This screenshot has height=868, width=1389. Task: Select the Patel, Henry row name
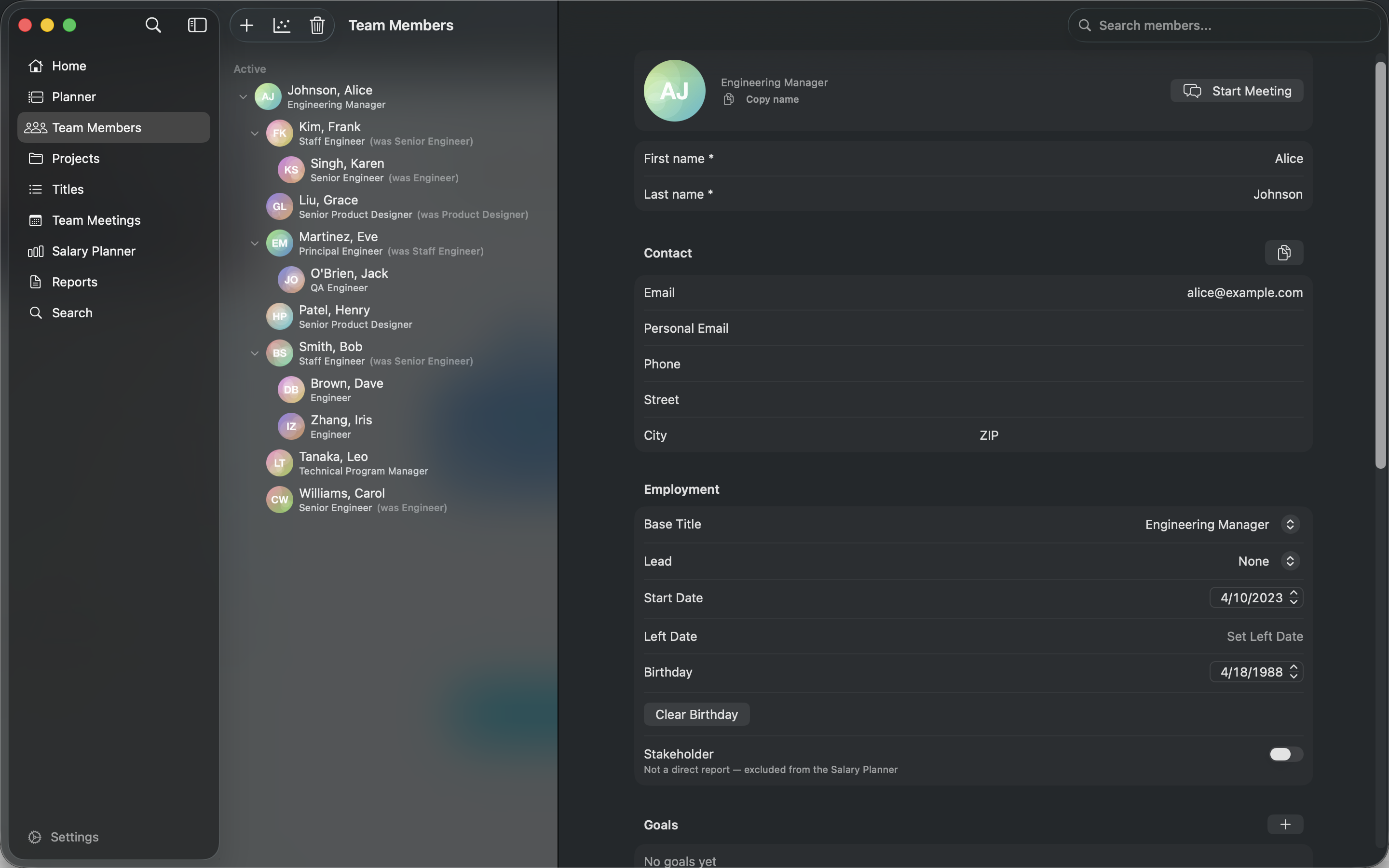coord(334,310)
